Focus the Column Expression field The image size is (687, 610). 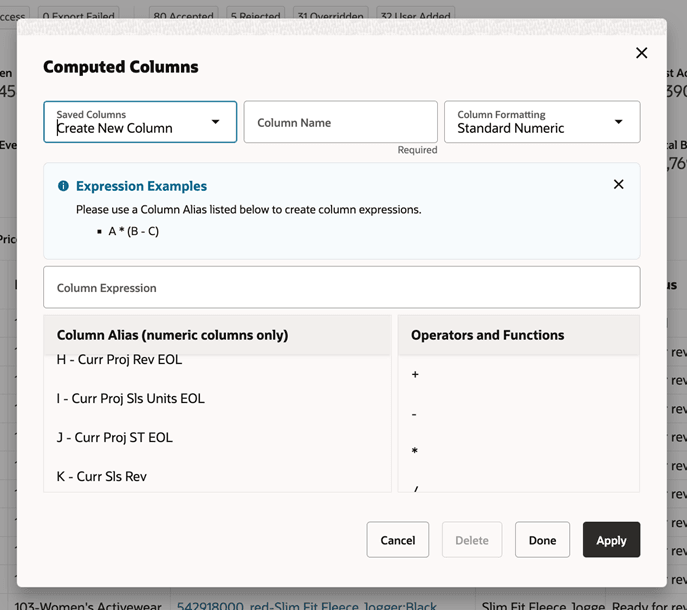tap(341, 287)
